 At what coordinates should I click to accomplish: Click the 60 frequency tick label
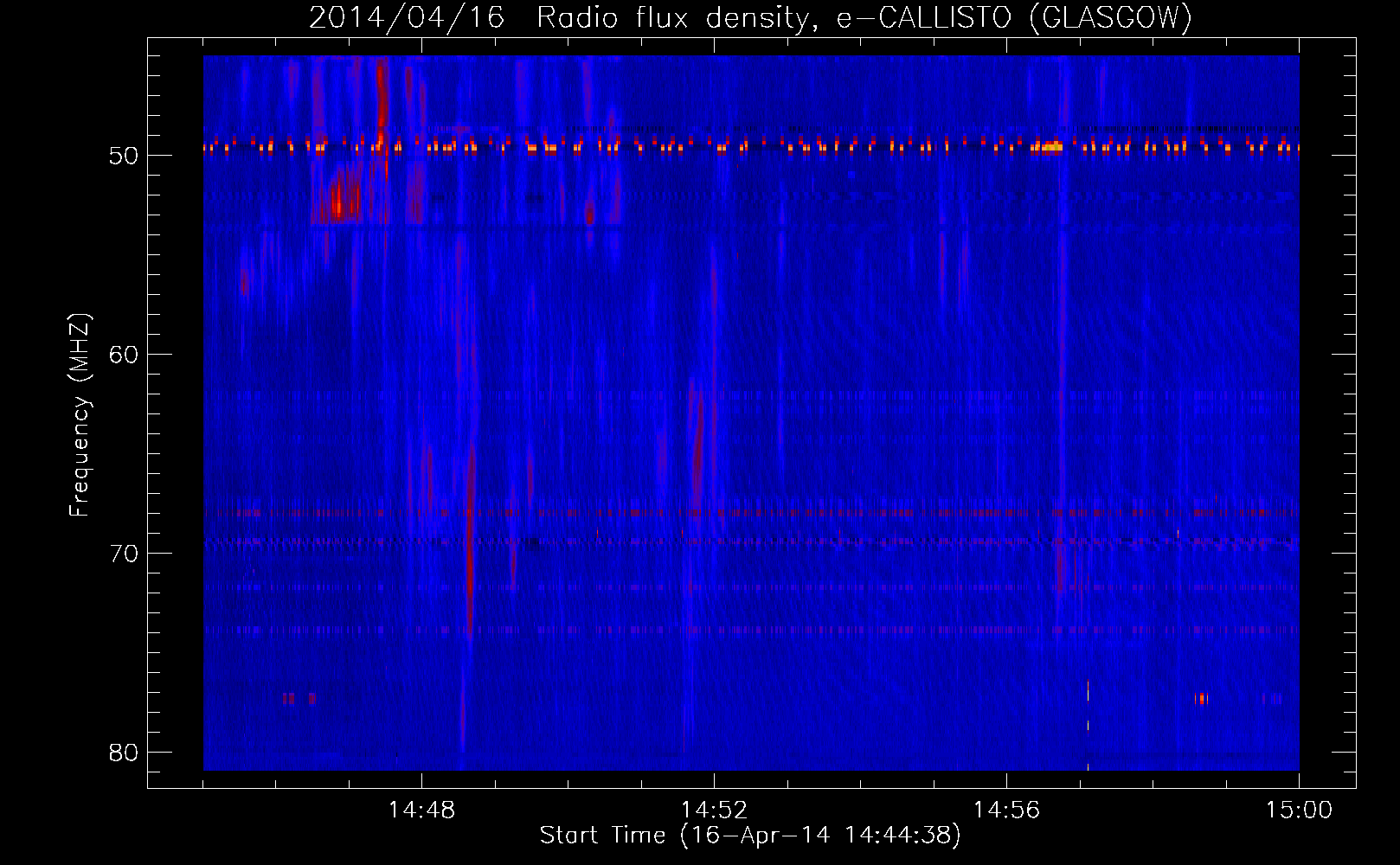[125, 355]
